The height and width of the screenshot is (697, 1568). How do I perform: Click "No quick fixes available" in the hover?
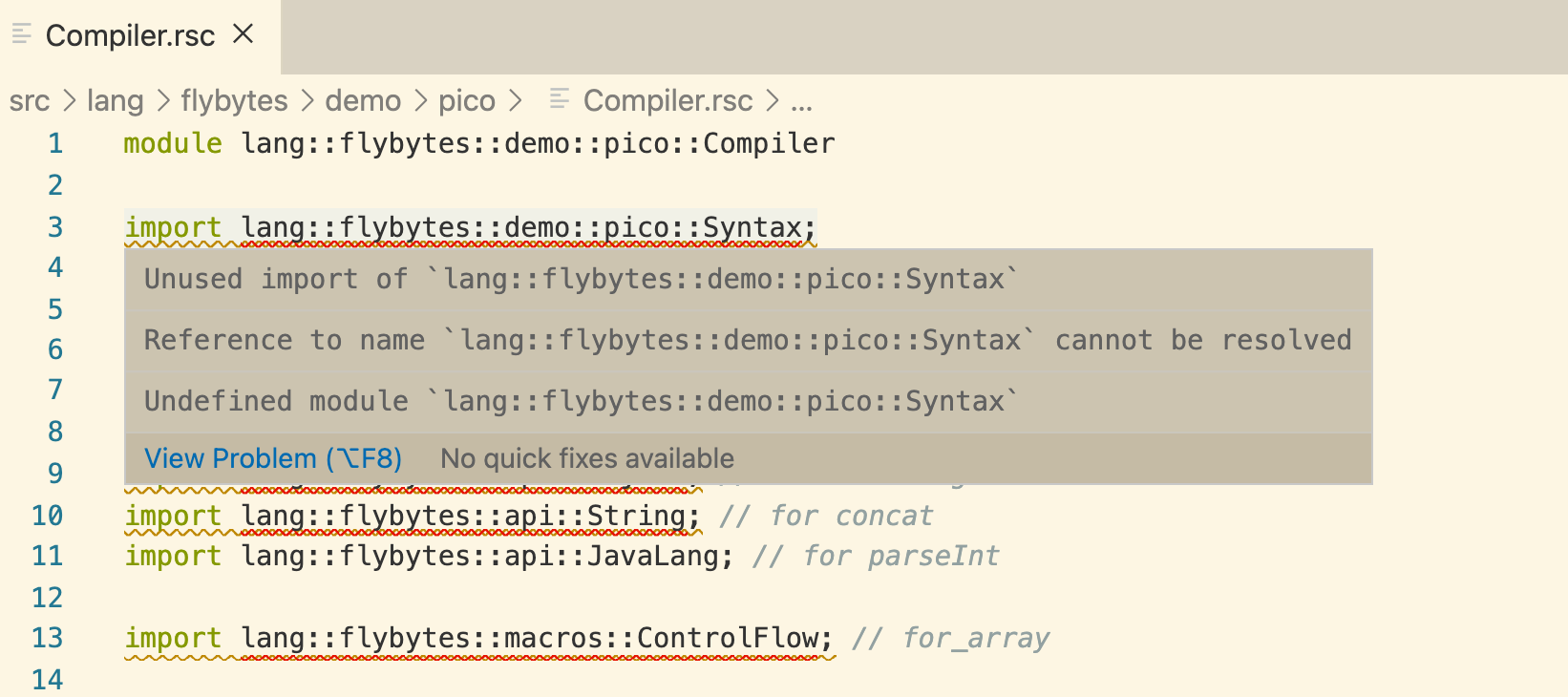point(586,458)
